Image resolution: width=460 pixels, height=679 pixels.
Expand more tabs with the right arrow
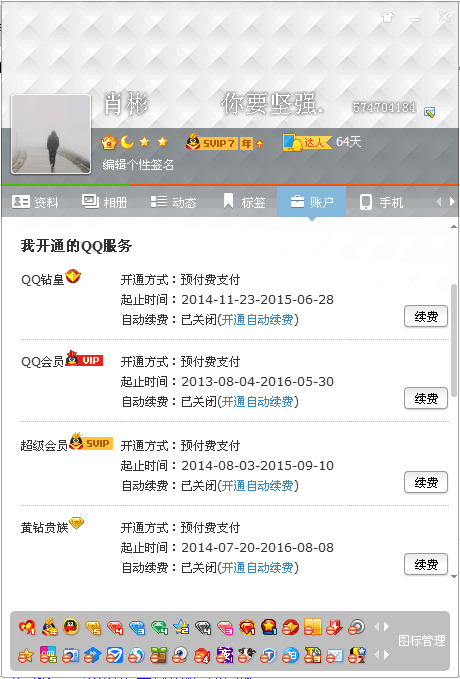pos(453,202)
